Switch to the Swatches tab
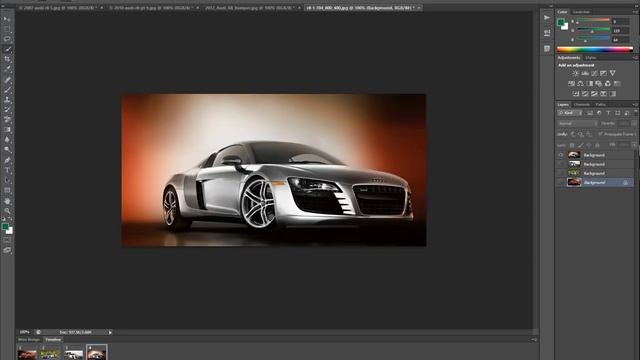Viewport: 640px width, 360px height. (581, 12)
